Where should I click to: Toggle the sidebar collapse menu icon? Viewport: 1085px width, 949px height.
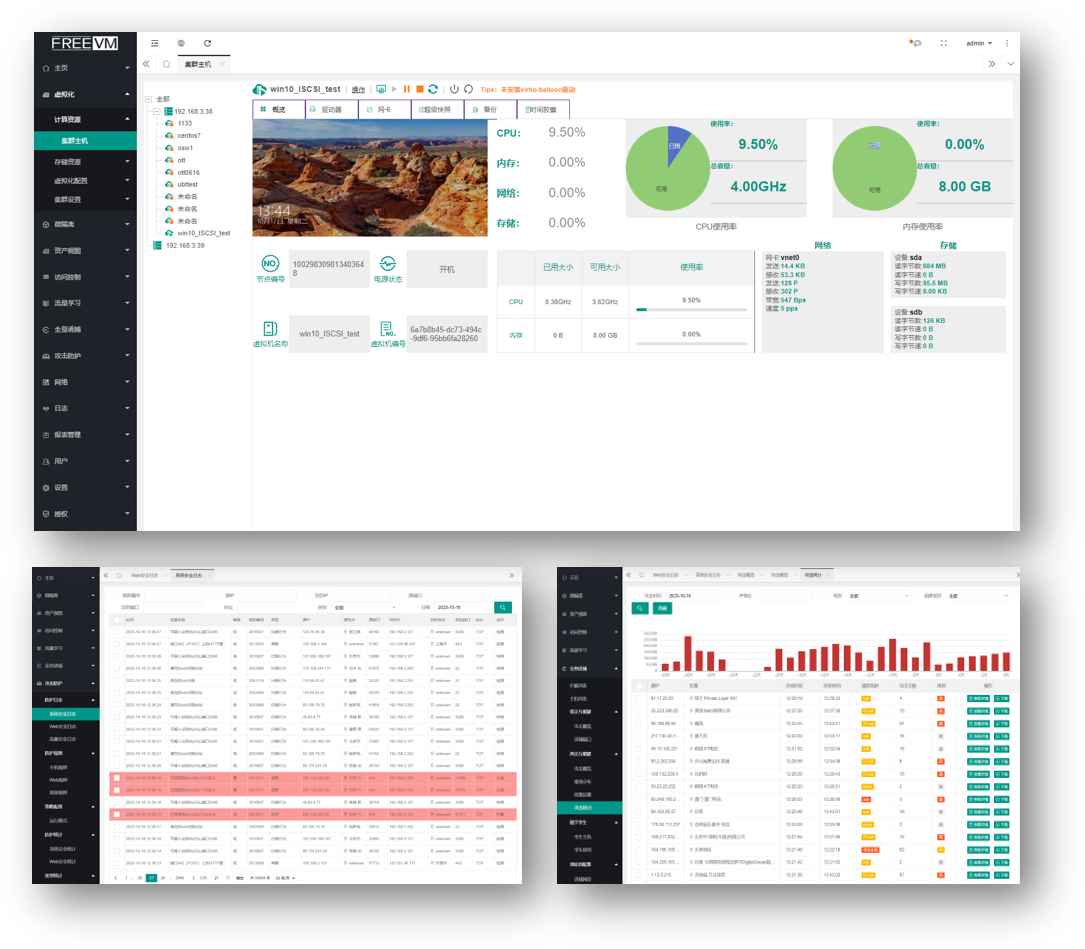pyautogui.click(x=154, y=43)
